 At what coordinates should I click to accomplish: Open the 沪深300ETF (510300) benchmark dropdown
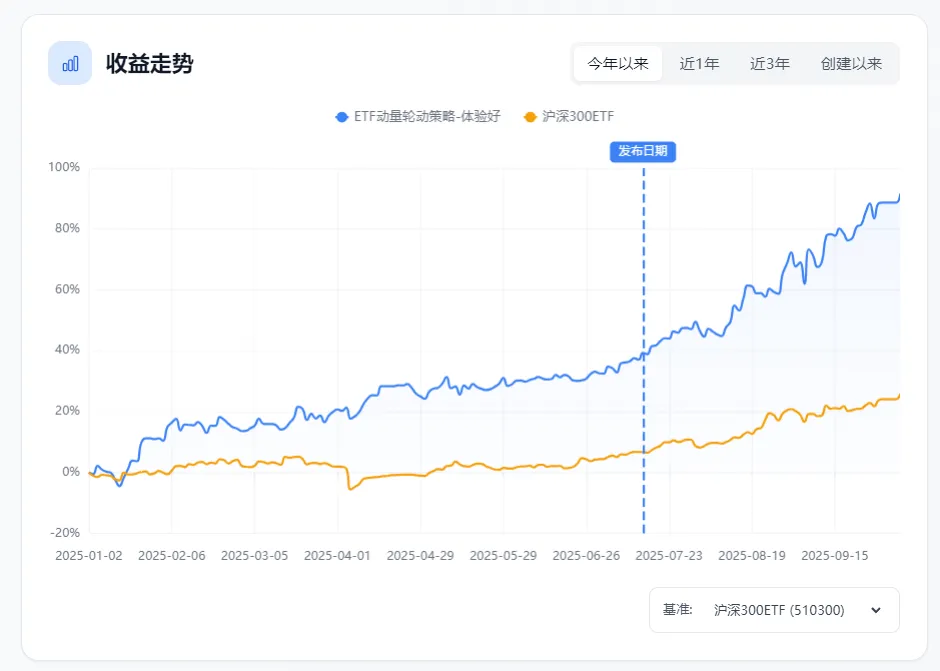pyautogui.click(x=780, y=610)
